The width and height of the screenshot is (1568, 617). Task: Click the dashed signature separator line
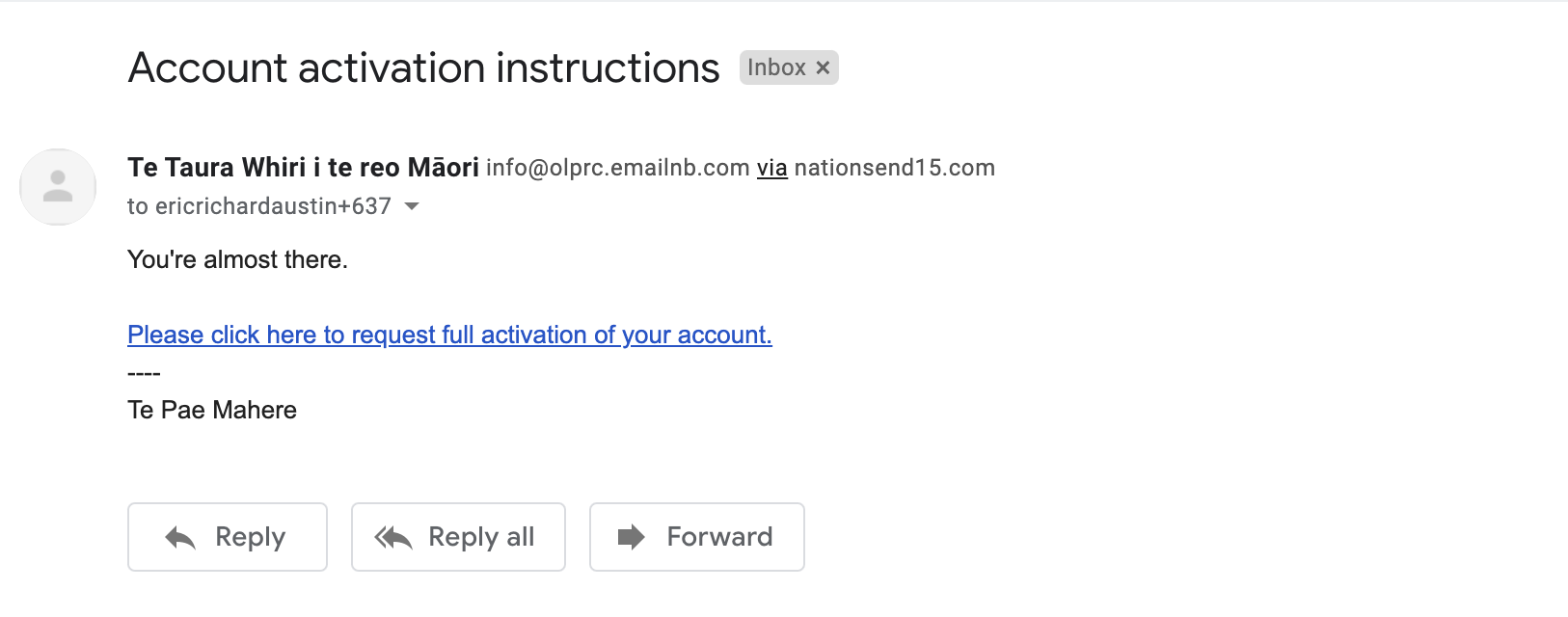point(144,373)
